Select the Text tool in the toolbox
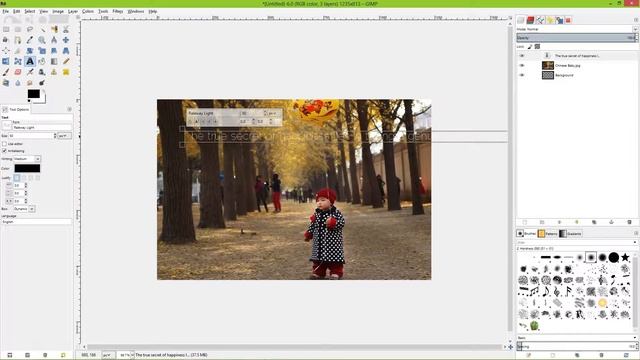The image size is (640, 360). coord(30,61)
